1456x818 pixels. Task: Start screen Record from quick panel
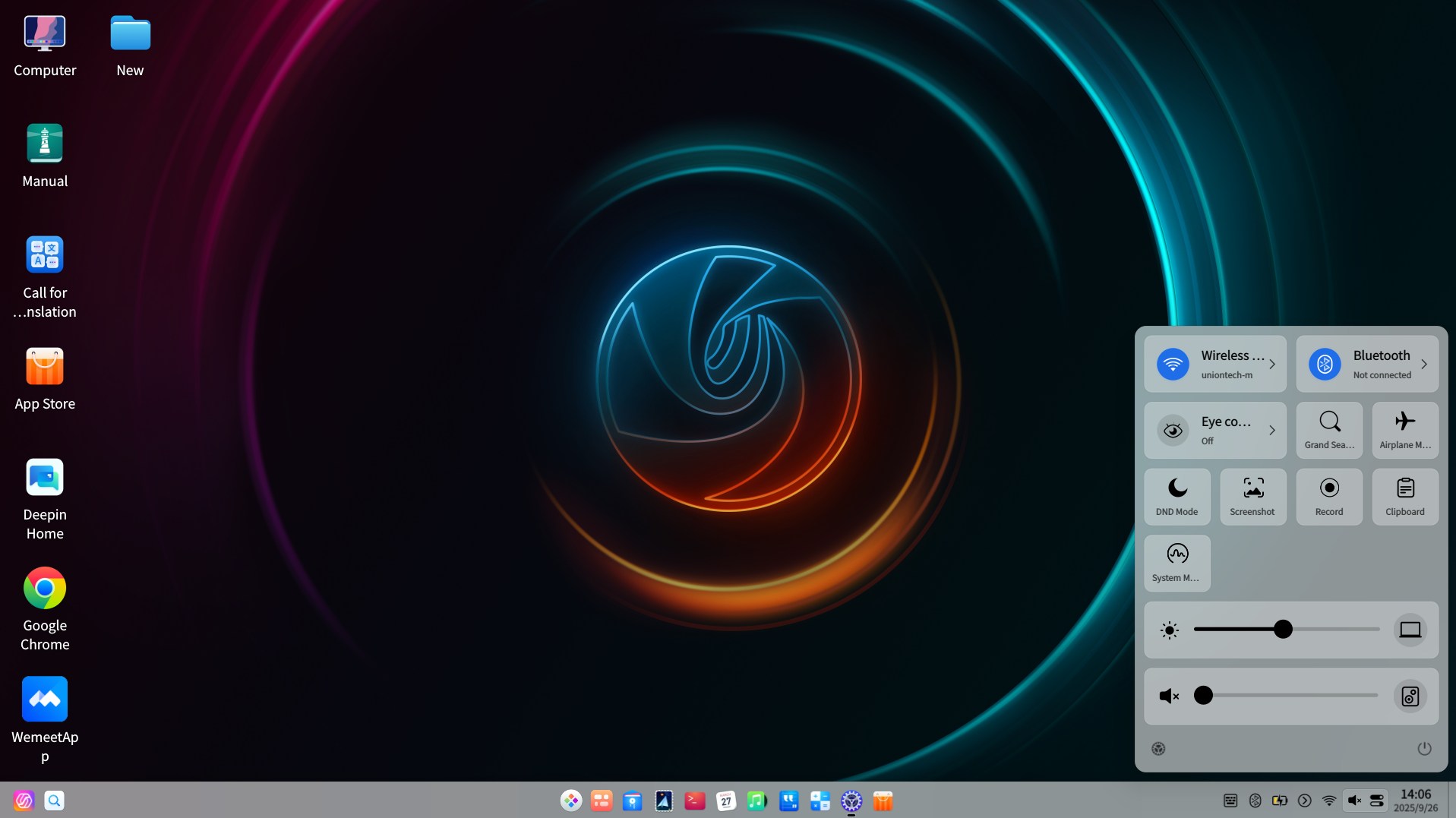[1328, 496]
